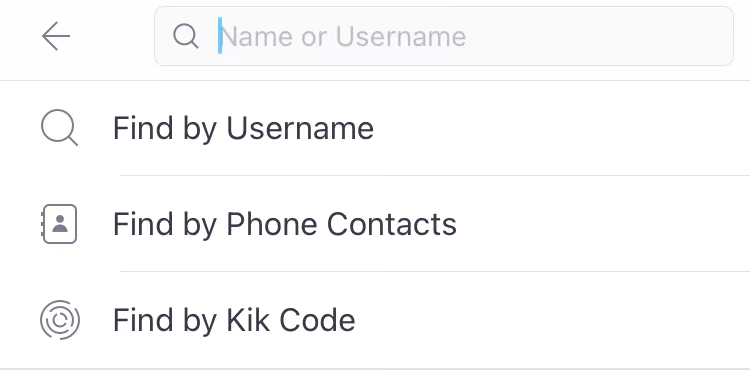Click the person silhouette in contacts icon
Screen dimensions: 750x390
60,224
